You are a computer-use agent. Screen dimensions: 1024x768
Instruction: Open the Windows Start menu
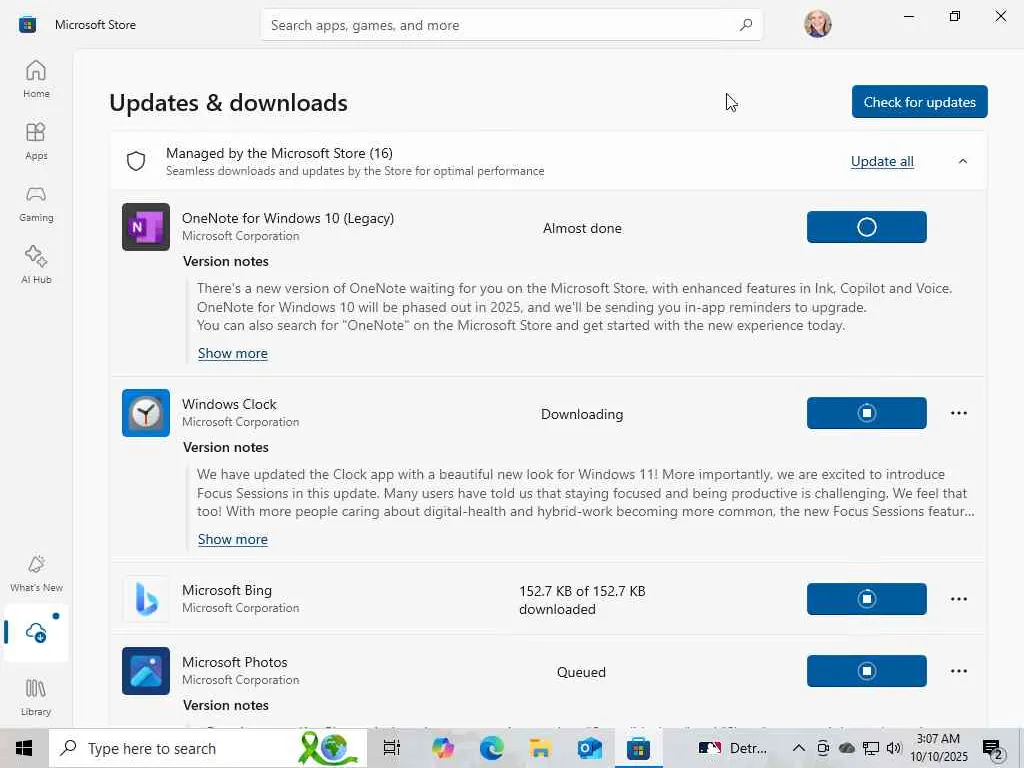(24, 748)
